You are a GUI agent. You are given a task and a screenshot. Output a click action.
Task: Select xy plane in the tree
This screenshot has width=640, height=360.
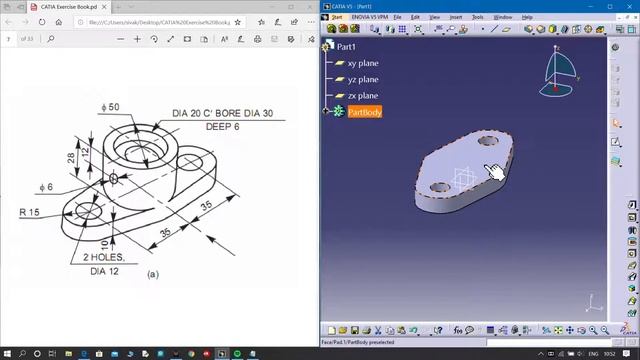click(363, 63)
